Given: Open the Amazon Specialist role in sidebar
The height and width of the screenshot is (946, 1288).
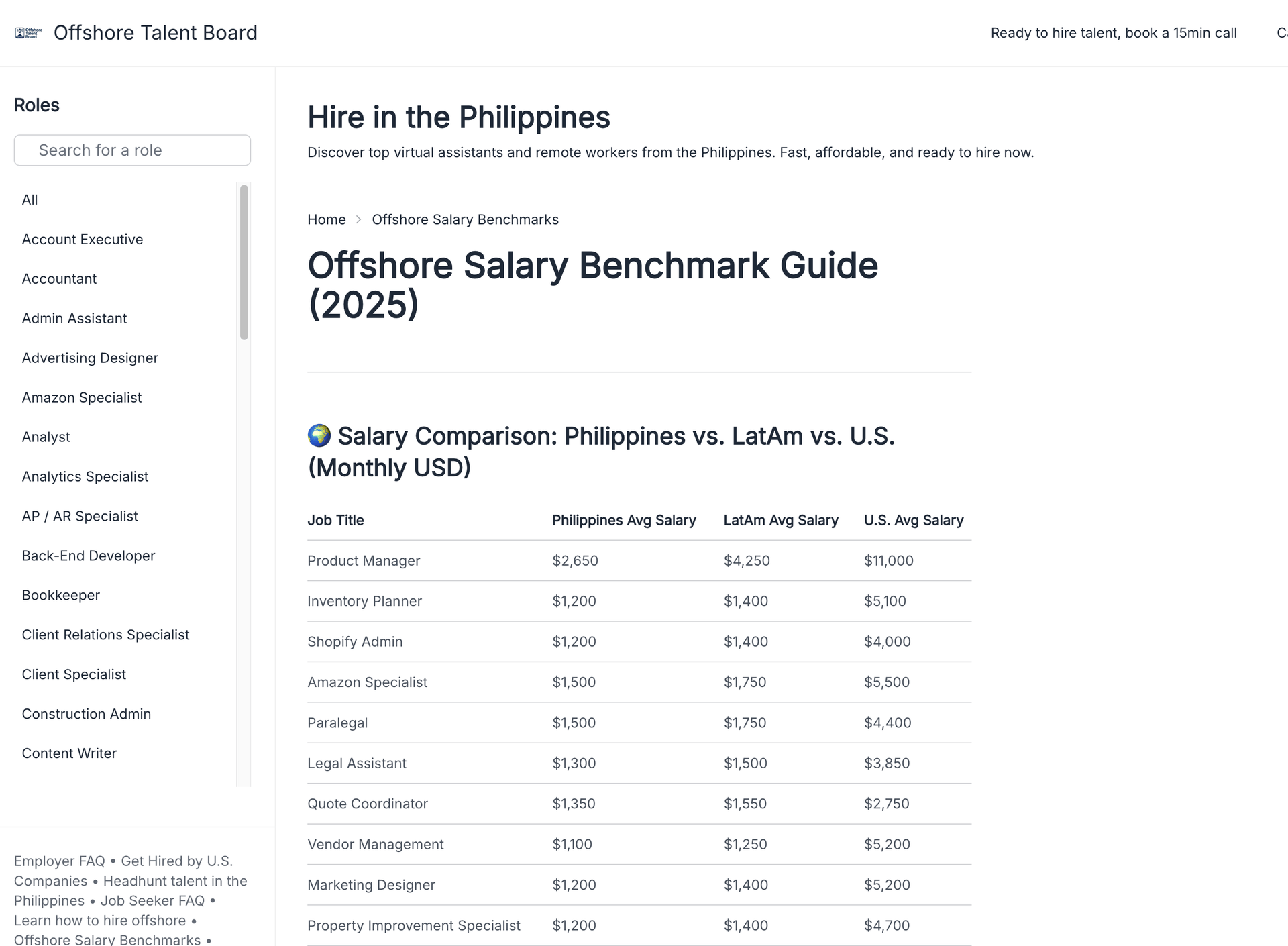Looking at the screenshot, I should pyautogui.click(x=82, y=398).
